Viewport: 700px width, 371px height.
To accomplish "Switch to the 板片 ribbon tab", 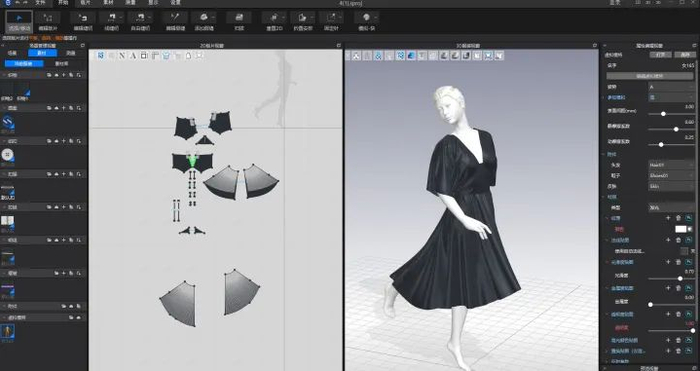I will tap(85, 3).
